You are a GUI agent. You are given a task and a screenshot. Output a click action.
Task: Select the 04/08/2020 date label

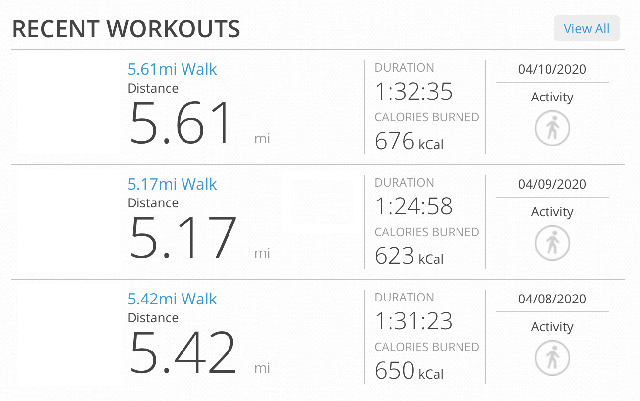[x=552, y=299]
